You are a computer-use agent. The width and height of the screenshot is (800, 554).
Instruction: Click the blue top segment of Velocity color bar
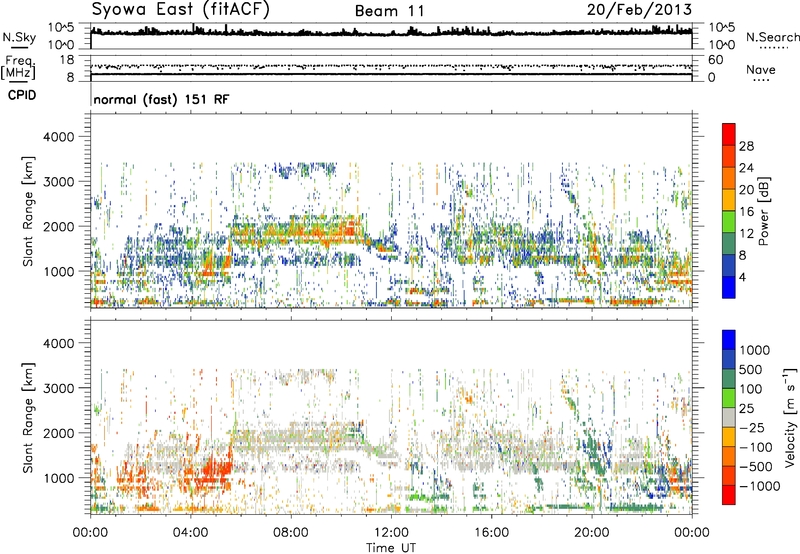pyautogui.click(x=729, y=340)
